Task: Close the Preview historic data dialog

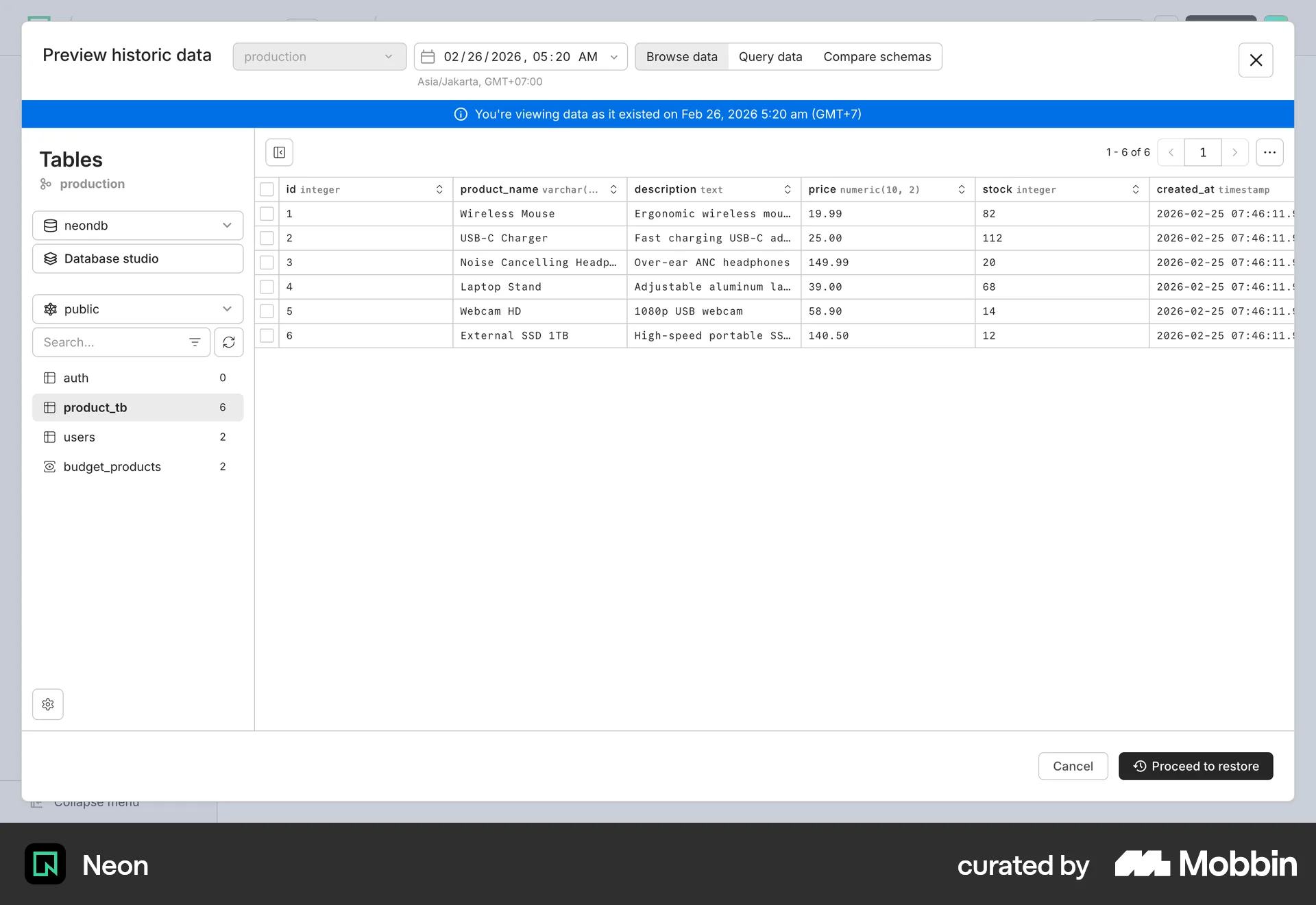Action: [1256, 60]
